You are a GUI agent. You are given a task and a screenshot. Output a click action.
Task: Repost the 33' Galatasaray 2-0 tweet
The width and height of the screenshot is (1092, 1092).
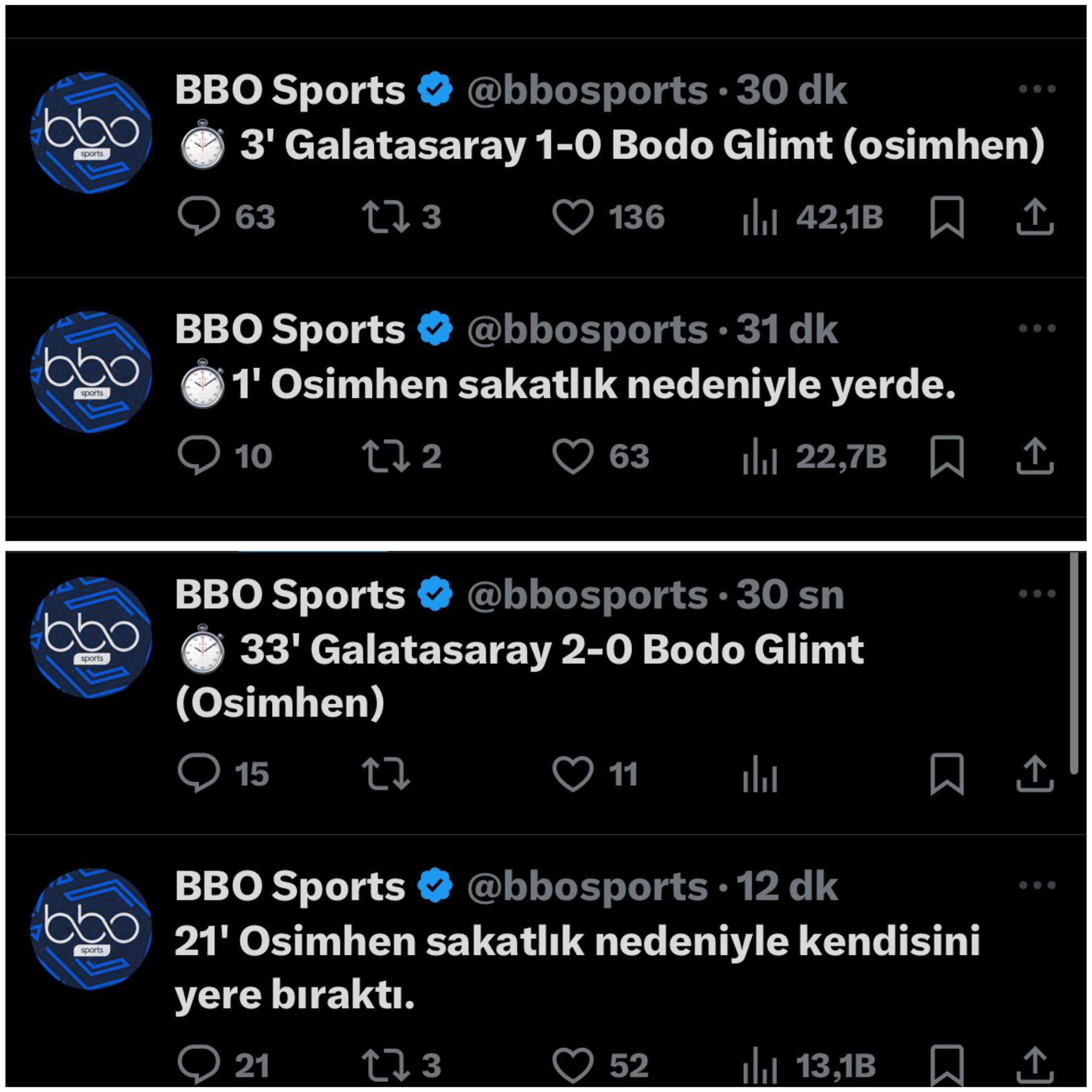coord(386,773)
